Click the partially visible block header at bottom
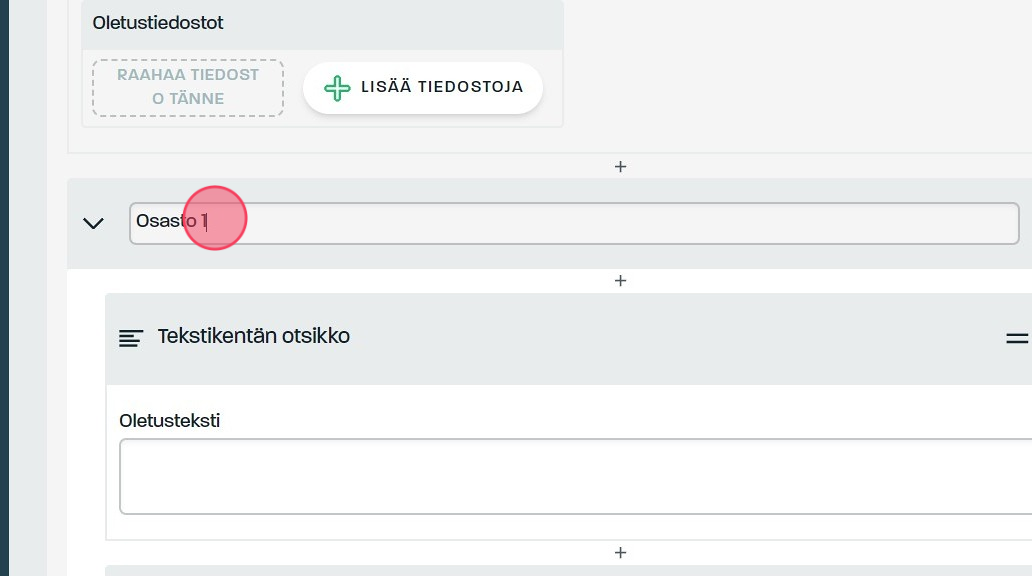Viewport: 1032px width, 576px height. [x=568, y=570]
